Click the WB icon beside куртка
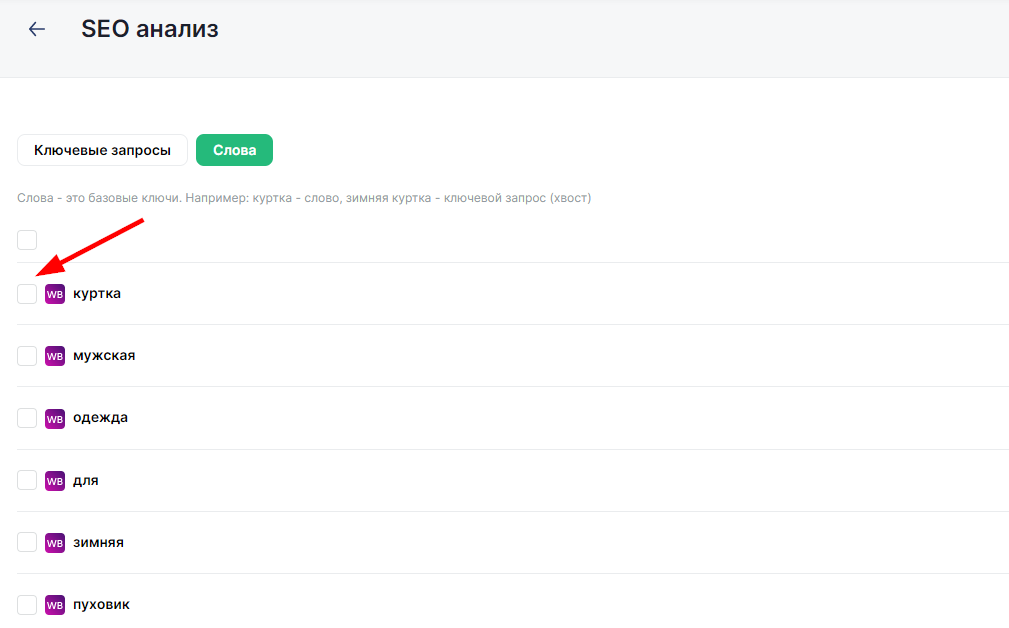The width and height of the screenshot is (1009, 628). [55, 294]
